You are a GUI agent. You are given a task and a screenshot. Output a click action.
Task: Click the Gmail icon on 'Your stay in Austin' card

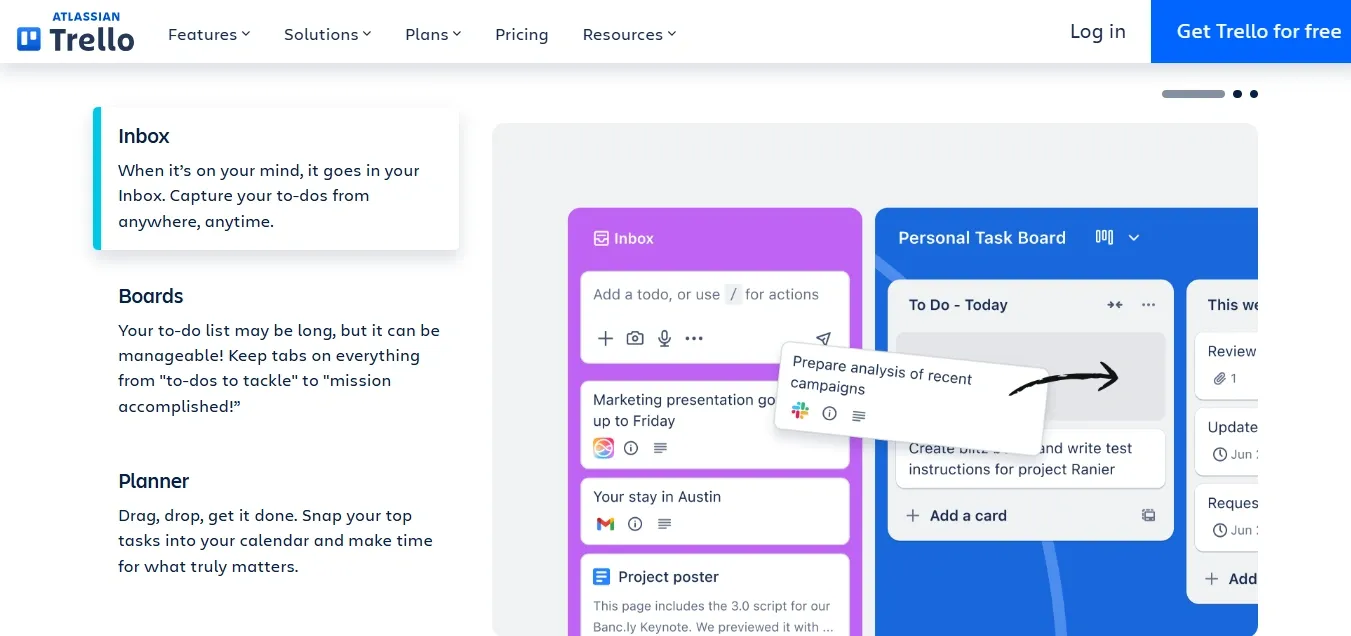click(604, 523)
